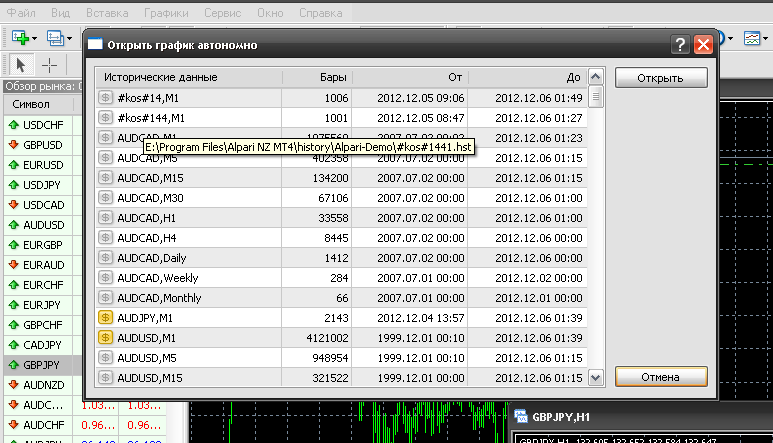Viewport: 773px width, 443px height.
Task: Click EURAUD down-arrow icon in Market Watch
Action: pyautogui.click(x=13, y=265)
